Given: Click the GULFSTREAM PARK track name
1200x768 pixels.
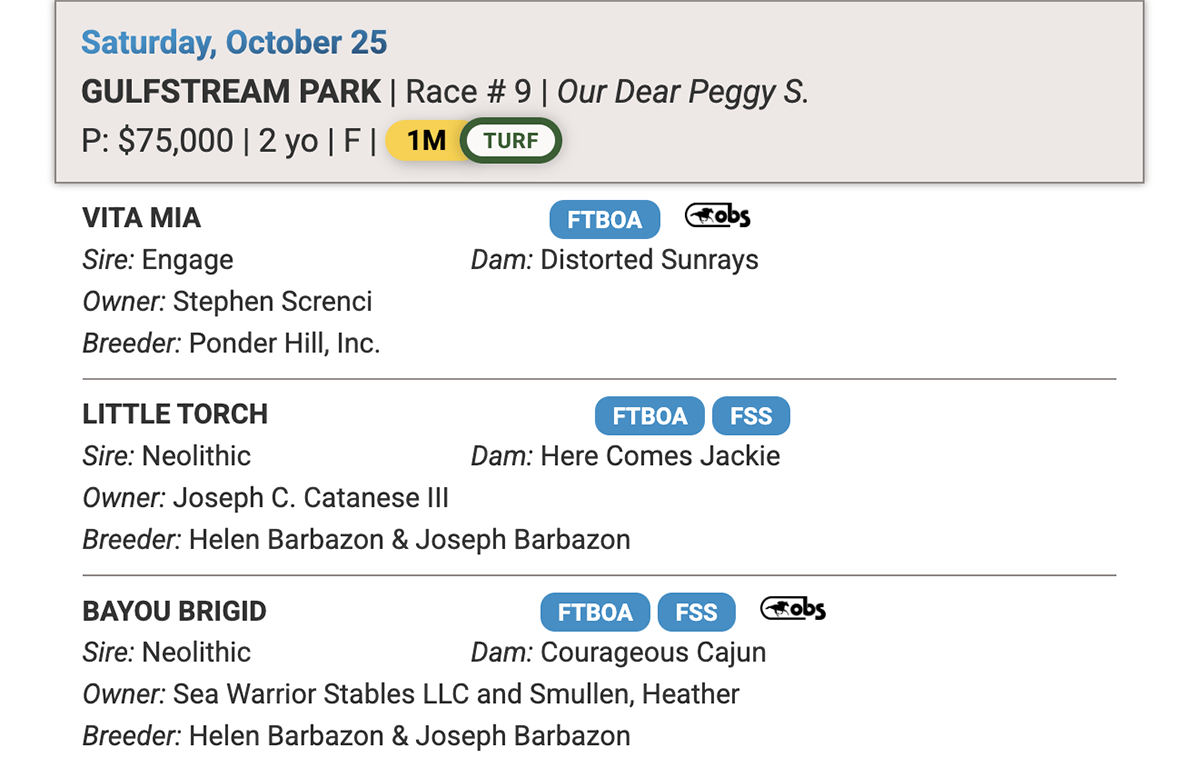Looking at the screenshot, I should click(x=231, y=92).
